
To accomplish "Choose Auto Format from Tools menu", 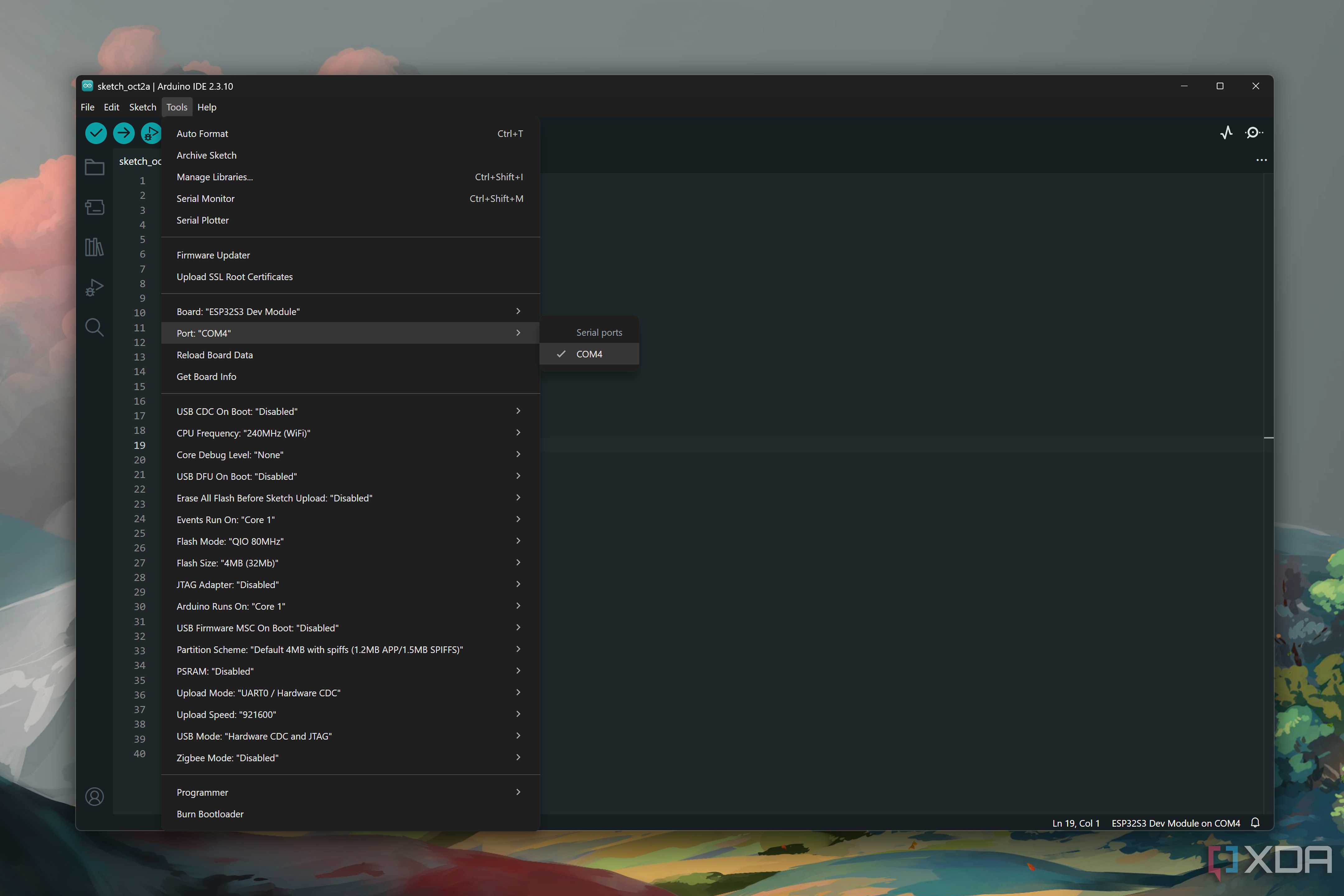I will [x=350, y=134].
